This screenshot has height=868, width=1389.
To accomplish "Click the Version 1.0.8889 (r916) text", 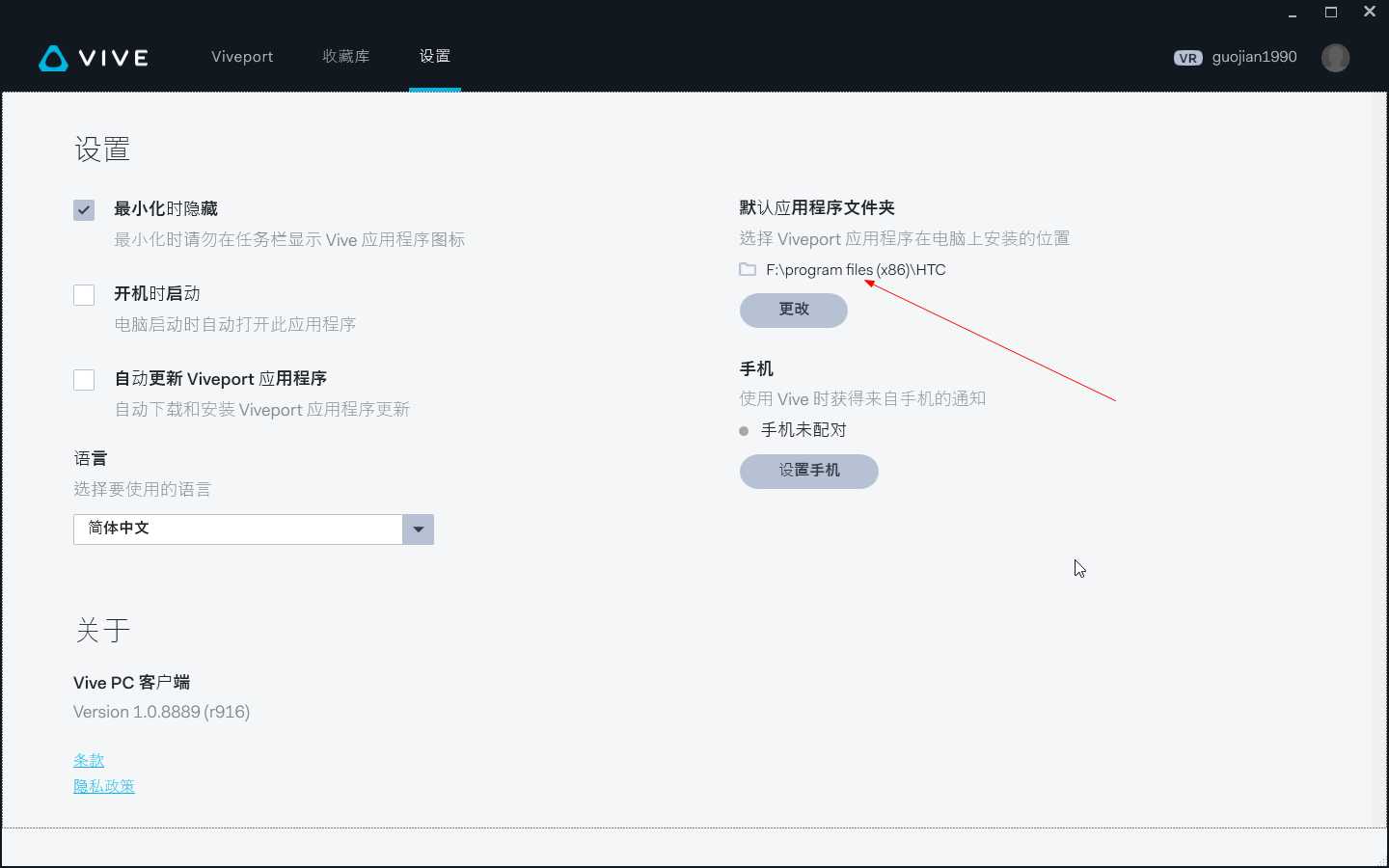I will point(161,712).
